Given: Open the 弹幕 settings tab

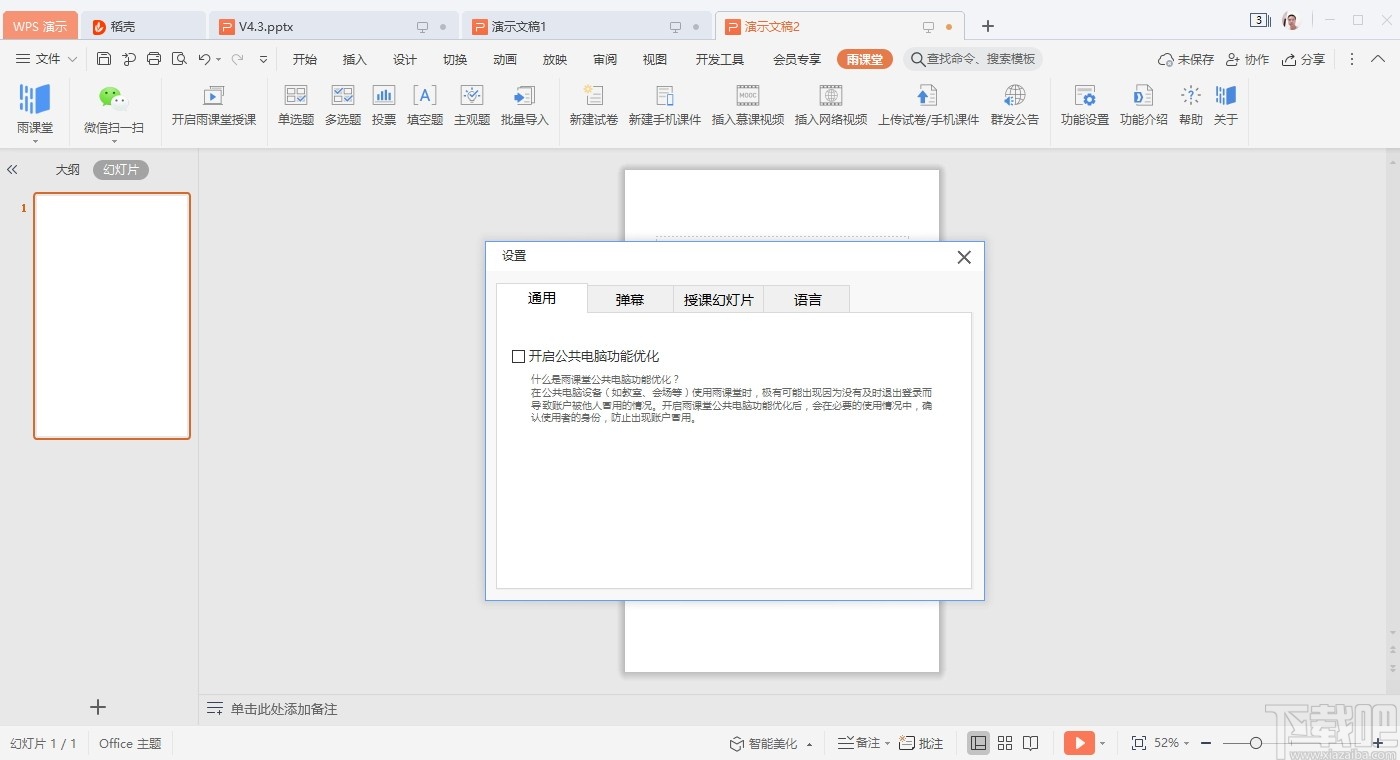Looking at the screenshot, I should 630,299.
